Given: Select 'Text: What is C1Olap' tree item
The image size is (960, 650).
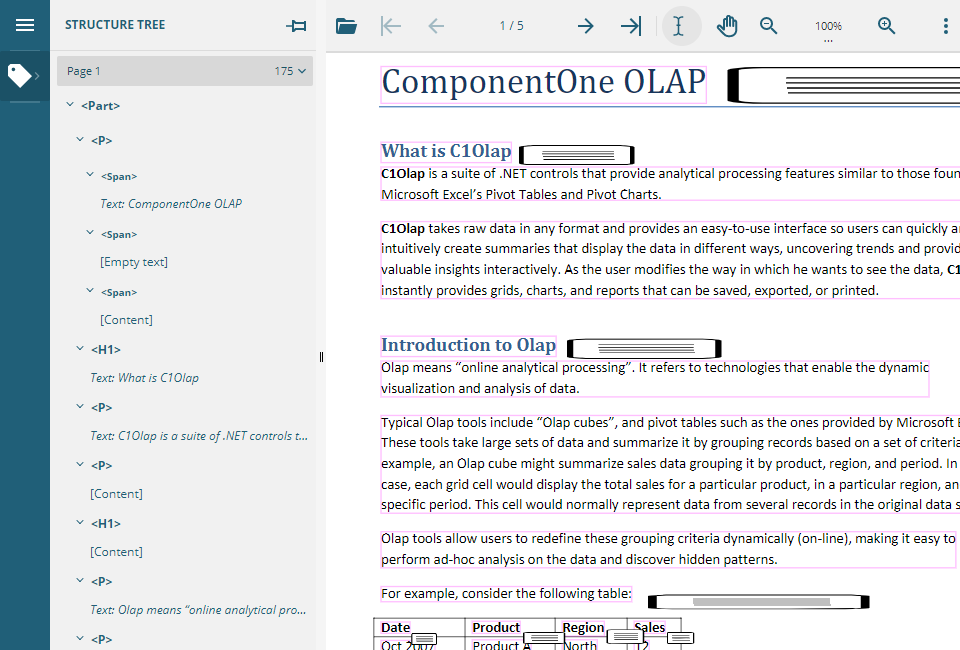Looking at the screenshot, I should [144, 378].
